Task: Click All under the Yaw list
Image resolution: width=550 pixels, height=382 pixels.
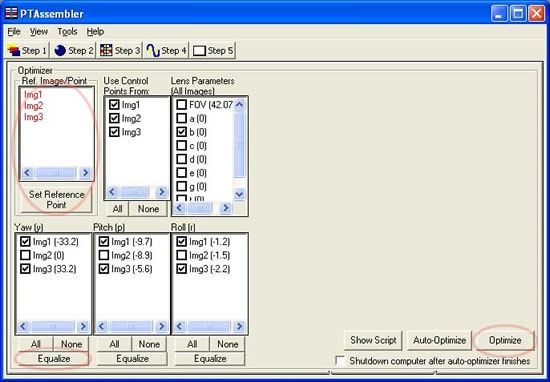Action: (36, 344)
